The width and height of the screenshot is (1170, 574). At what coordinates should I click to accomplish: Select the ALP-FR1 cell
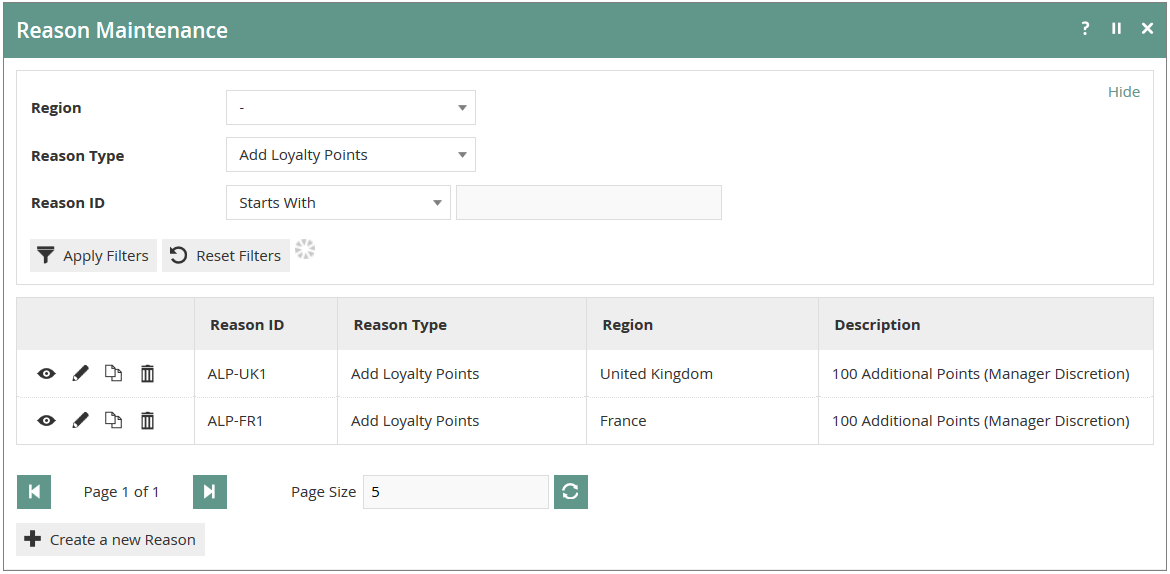tap(266, 421)
